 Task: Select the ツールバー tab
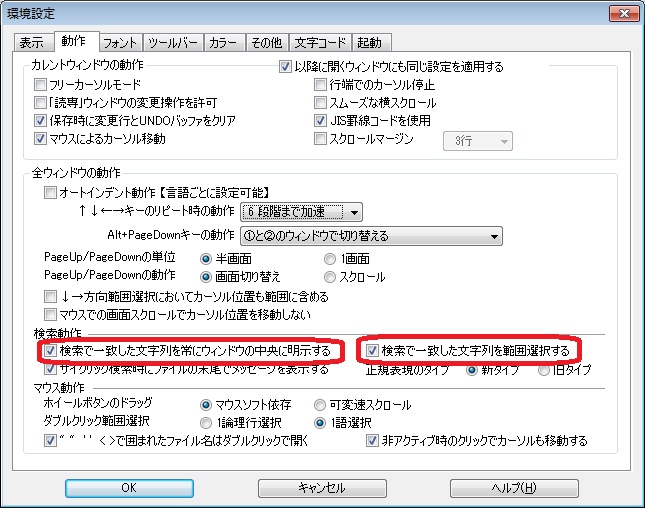pyautogui.click(x=174, y=43)
